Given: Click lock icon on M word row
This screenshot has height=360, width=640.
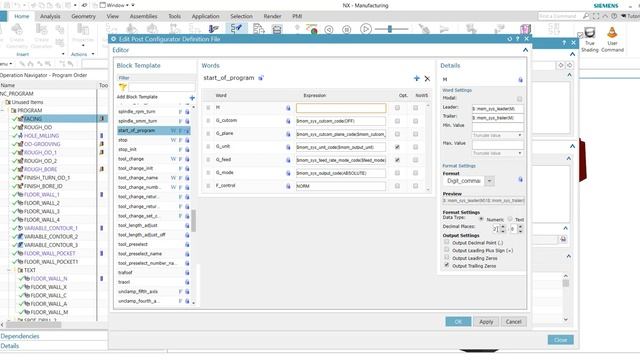Looking at the screenshot, I should [288, 108].
